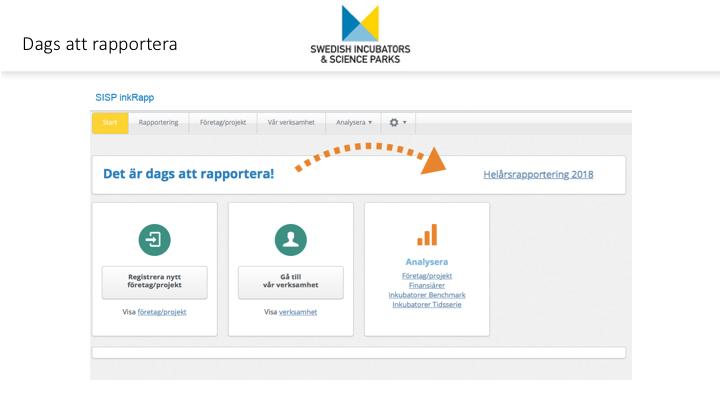Click the Dags att rapportera slide title

(100, 44)
